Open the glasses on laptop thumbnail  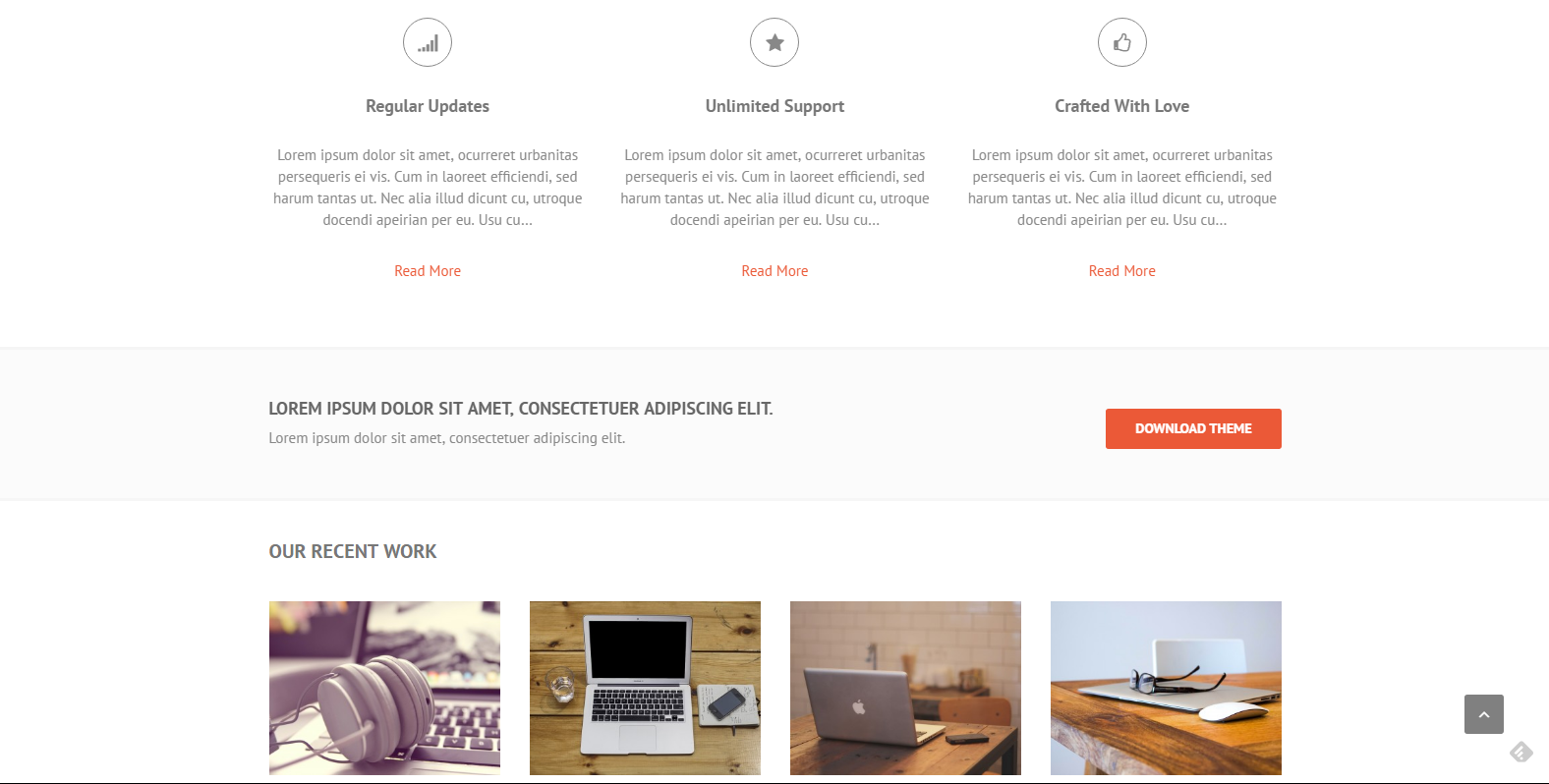pyautogui.click(x=1166, y=688)
